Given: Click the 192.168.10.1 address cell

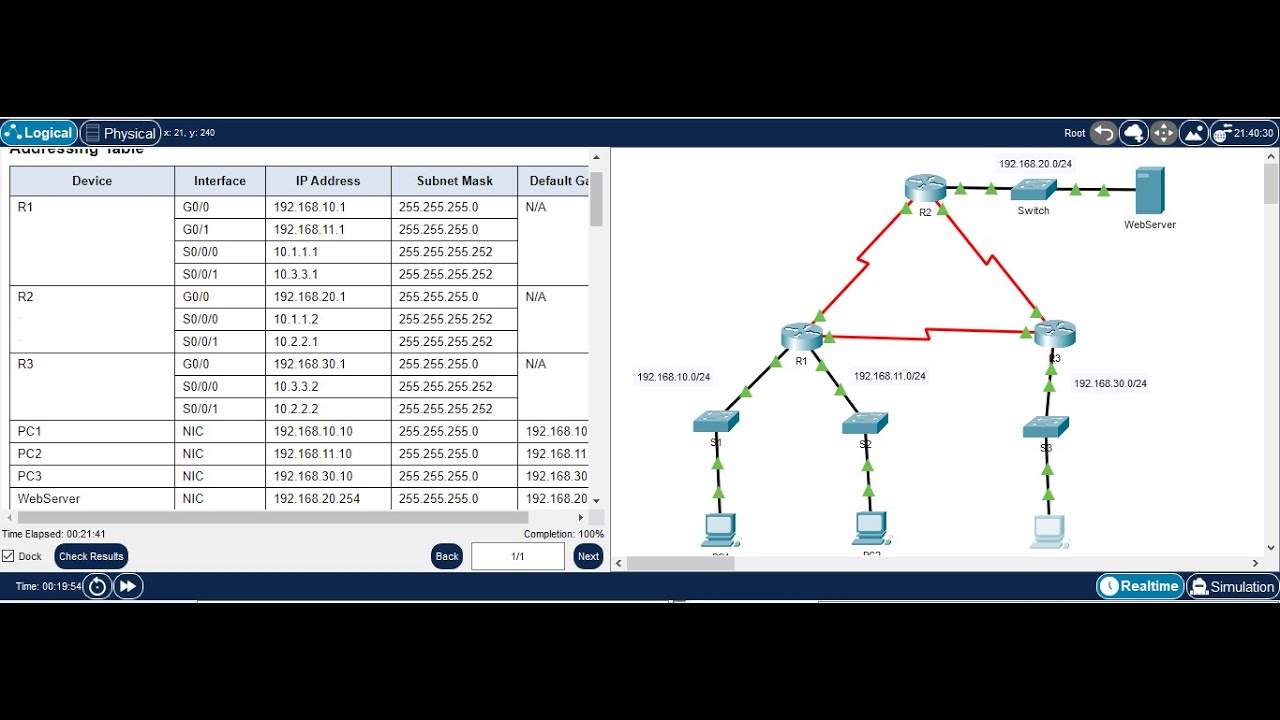Looking at the screenshot, I should point(328,207).
